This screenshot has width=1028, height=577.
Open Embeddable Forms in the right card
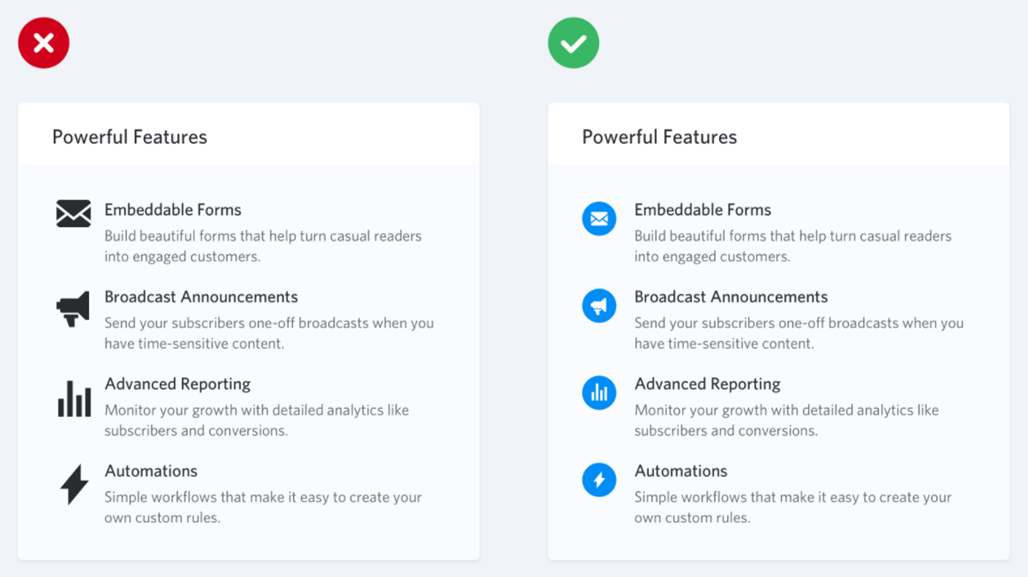tap(702, 210)
